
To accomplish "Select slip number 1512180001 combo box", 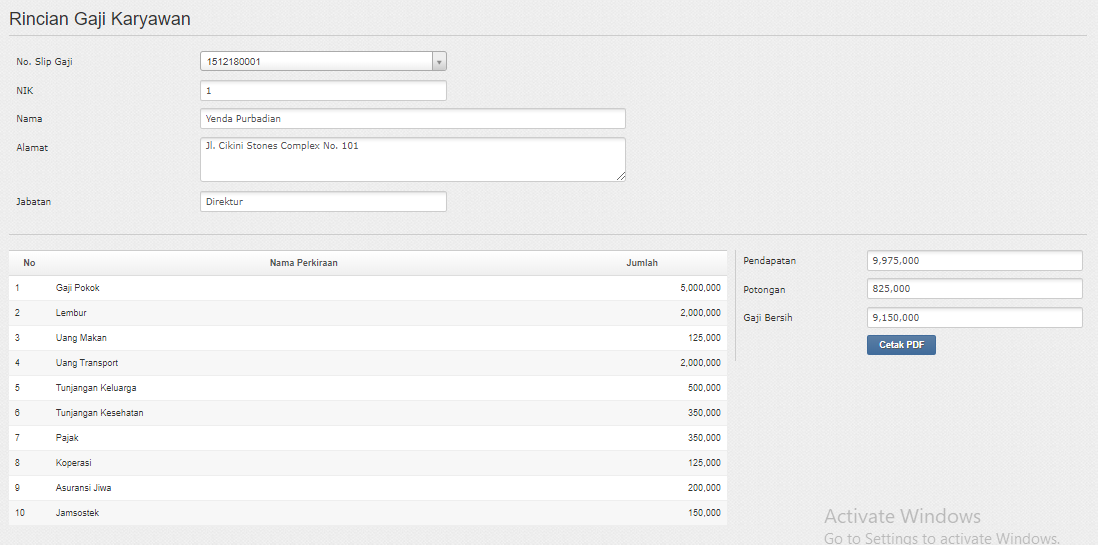I will pos(323,62).
